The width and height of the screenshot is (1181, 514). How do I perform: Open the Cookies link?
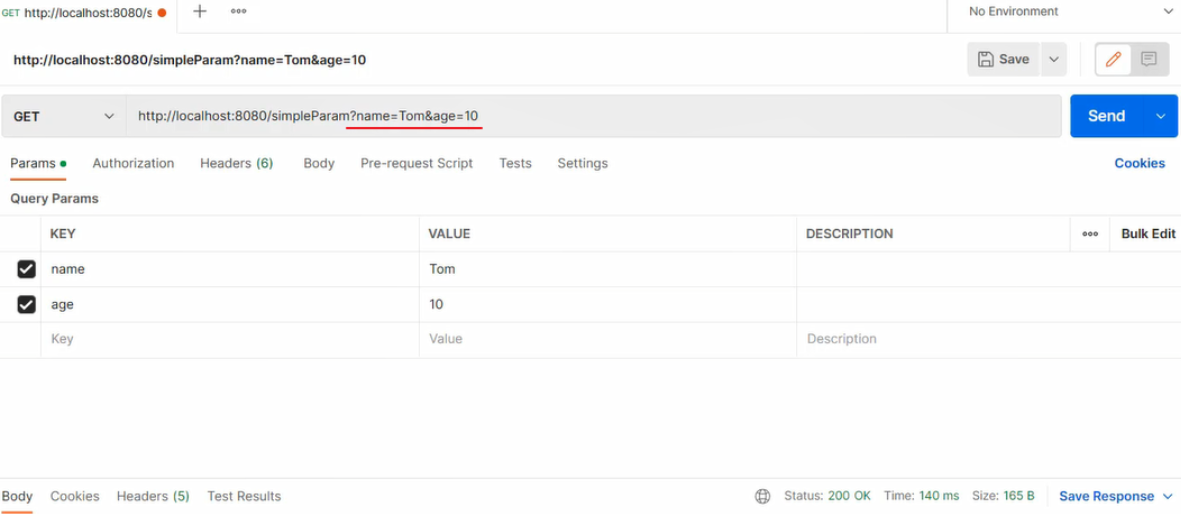tap(1140, 164)
